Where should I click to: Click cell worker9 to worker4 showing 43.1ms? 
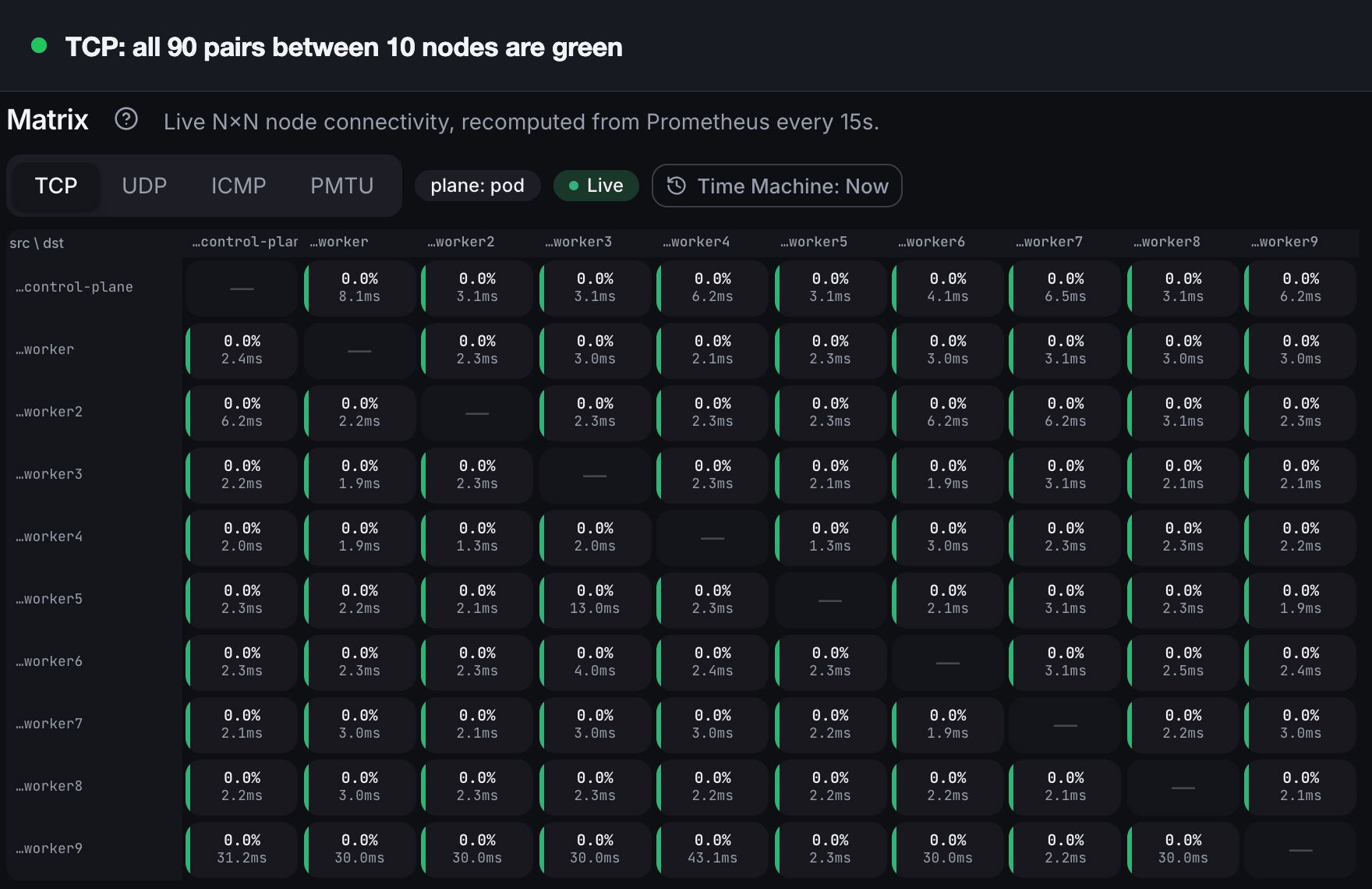pos(713,849)
